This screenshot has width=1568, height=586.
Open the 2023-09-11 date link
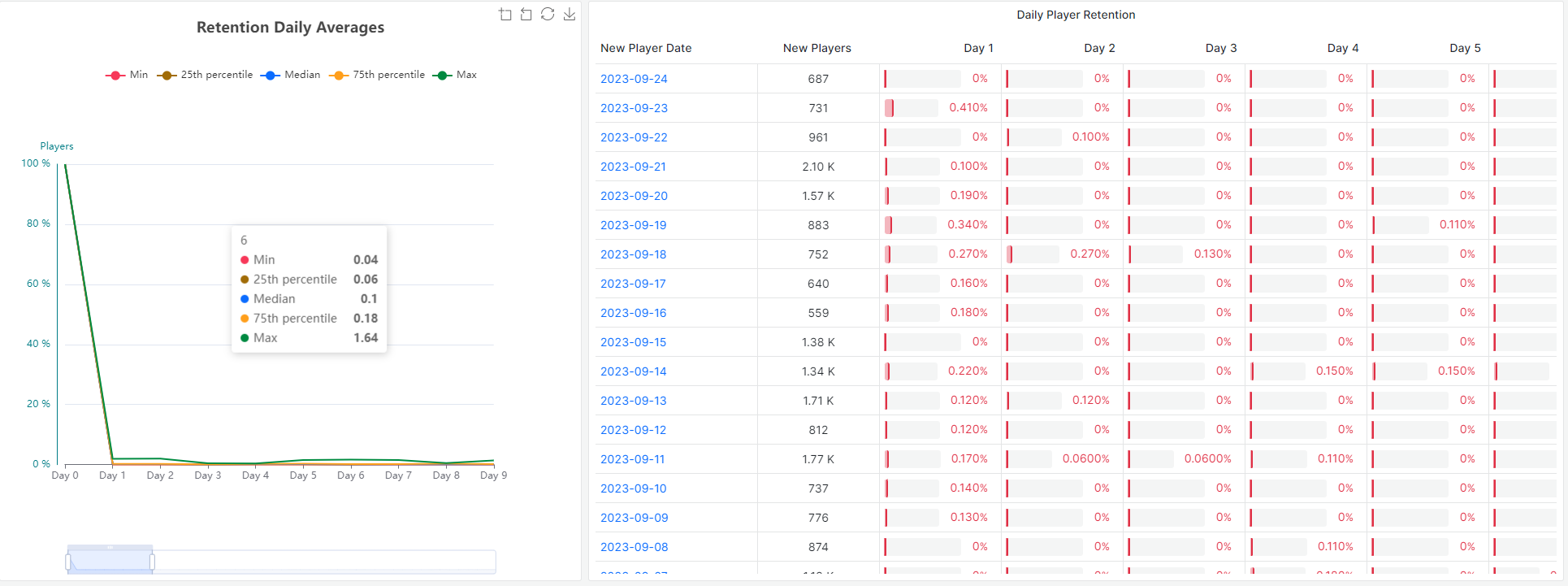[632, 459]
